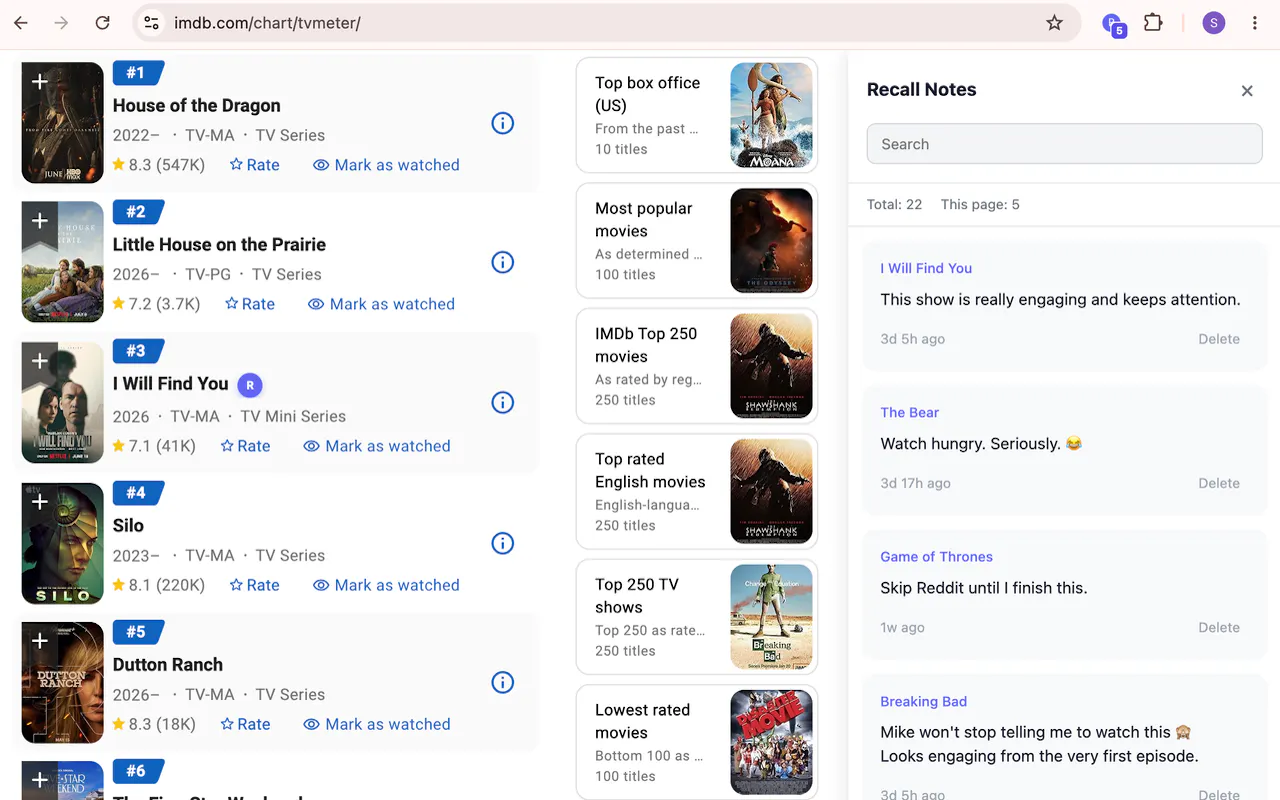Open the IMDb Top 250 movies chart
Screen dimensions: 1280x800
(x=697, y=366)
